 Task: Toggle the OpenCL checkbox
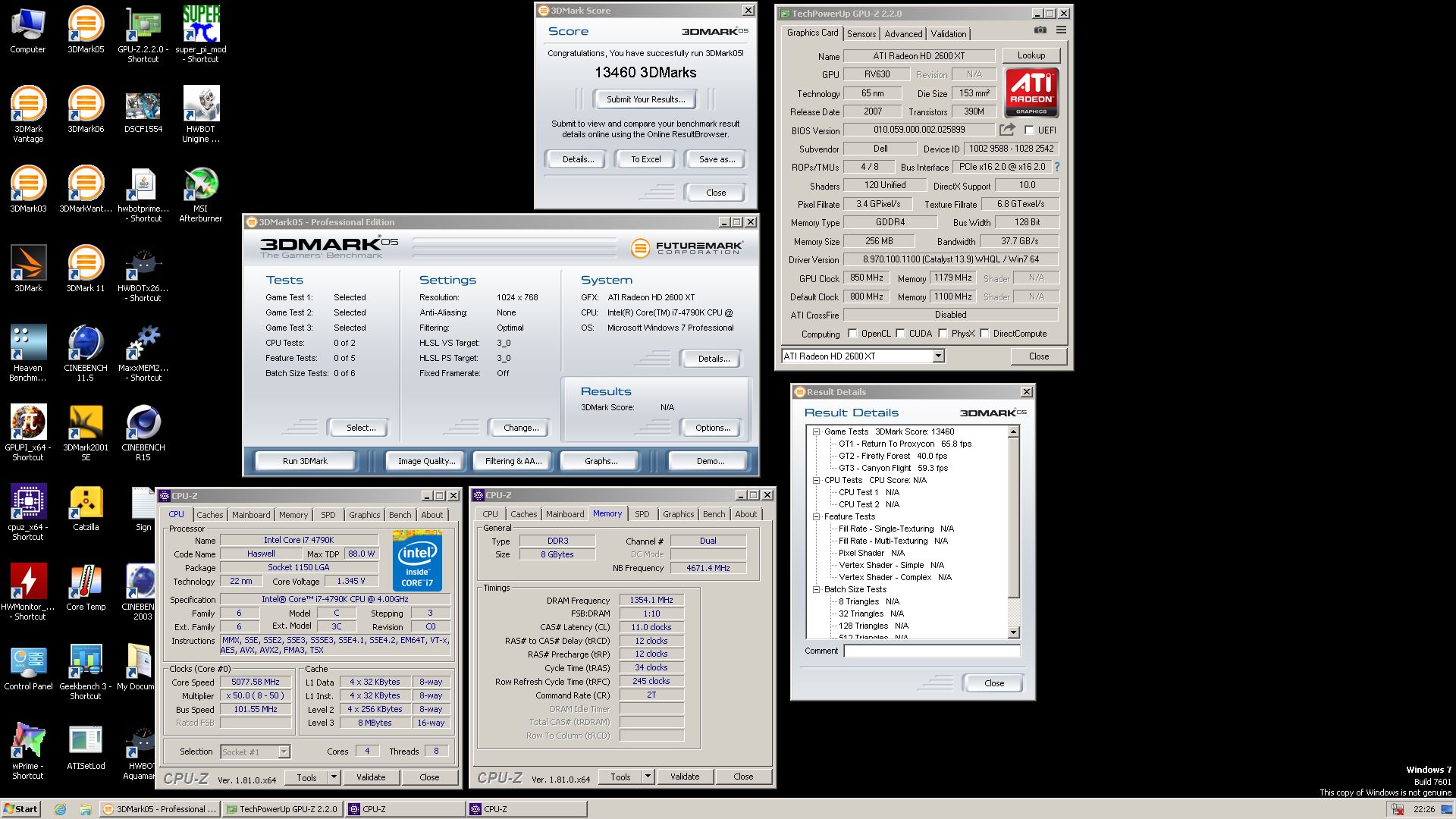[852, 334]
